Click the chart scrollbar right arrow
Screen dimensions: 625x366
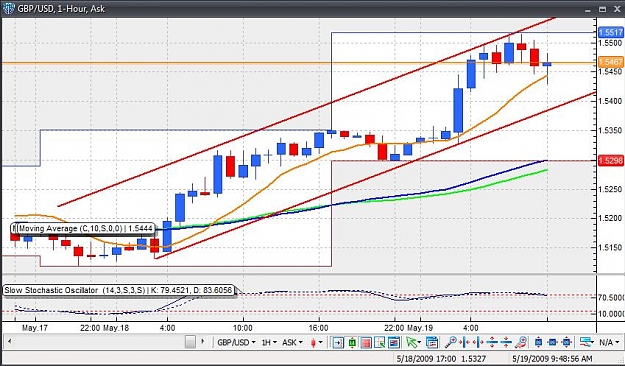(203, 342)
